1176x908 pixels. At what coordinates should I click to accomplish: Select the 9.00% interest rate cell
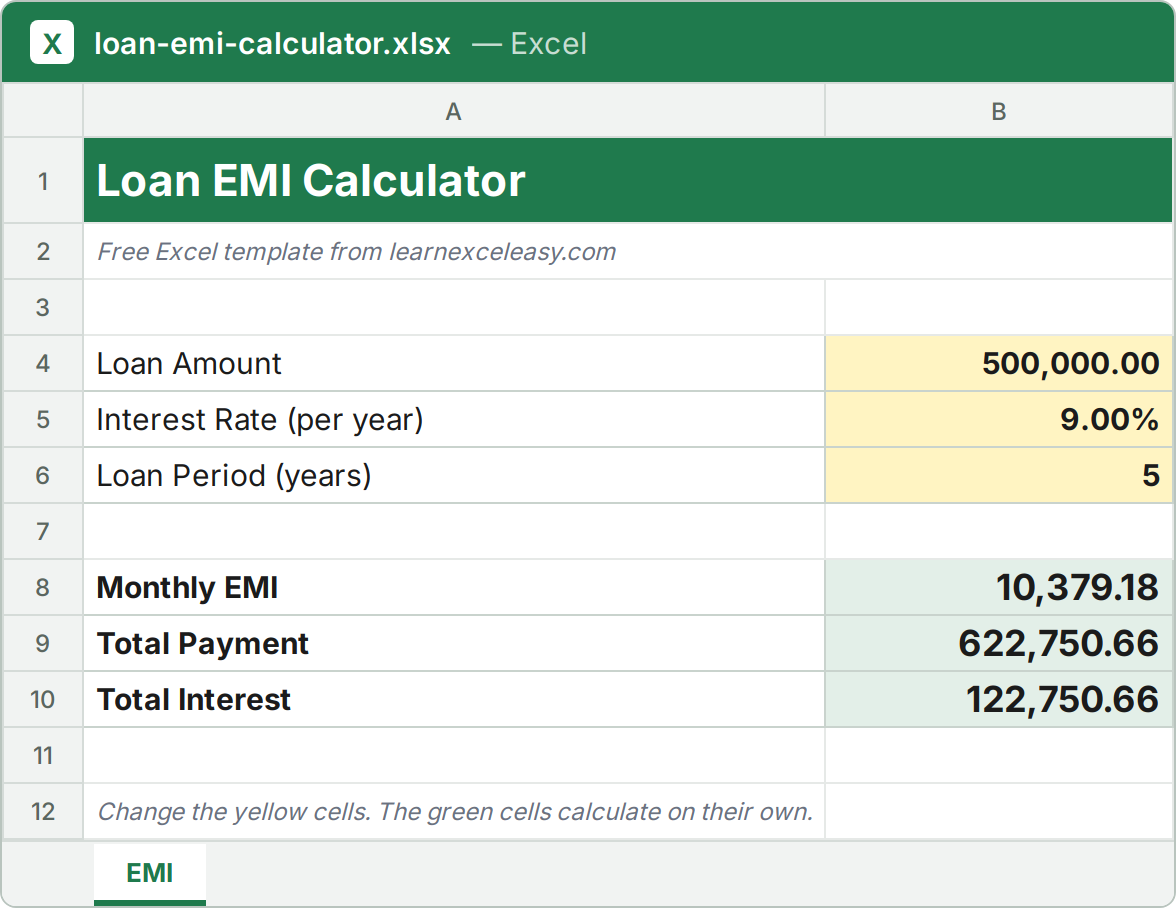(999, 419)
